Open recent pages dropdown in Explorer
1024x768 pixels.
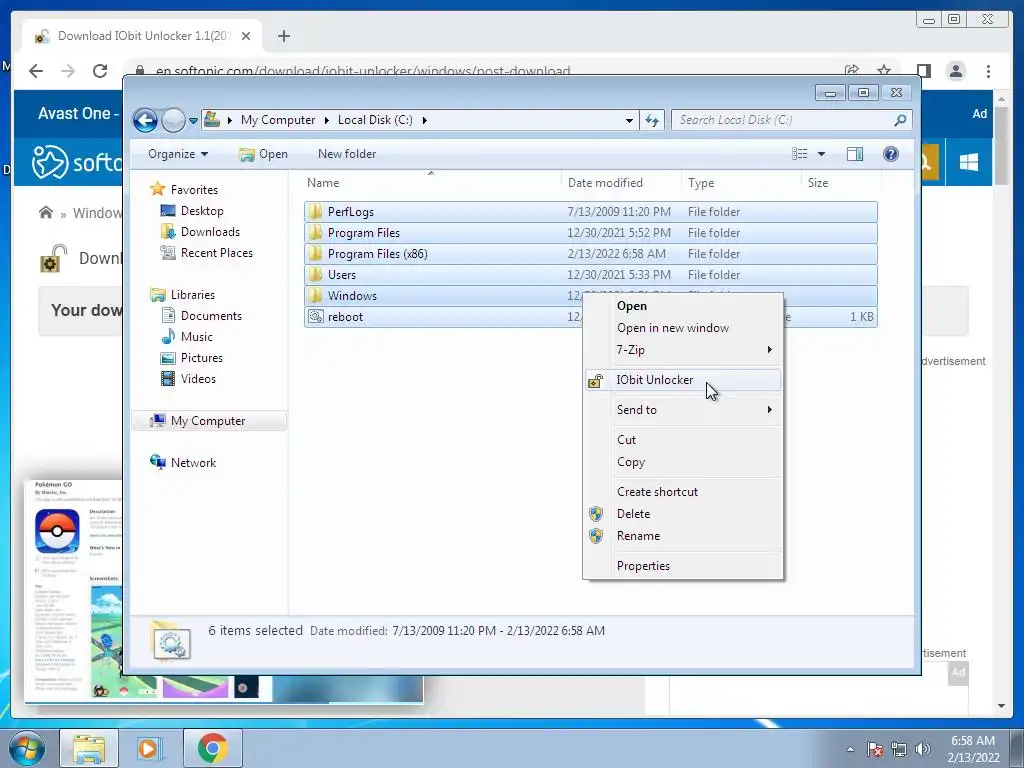(193, 121)
